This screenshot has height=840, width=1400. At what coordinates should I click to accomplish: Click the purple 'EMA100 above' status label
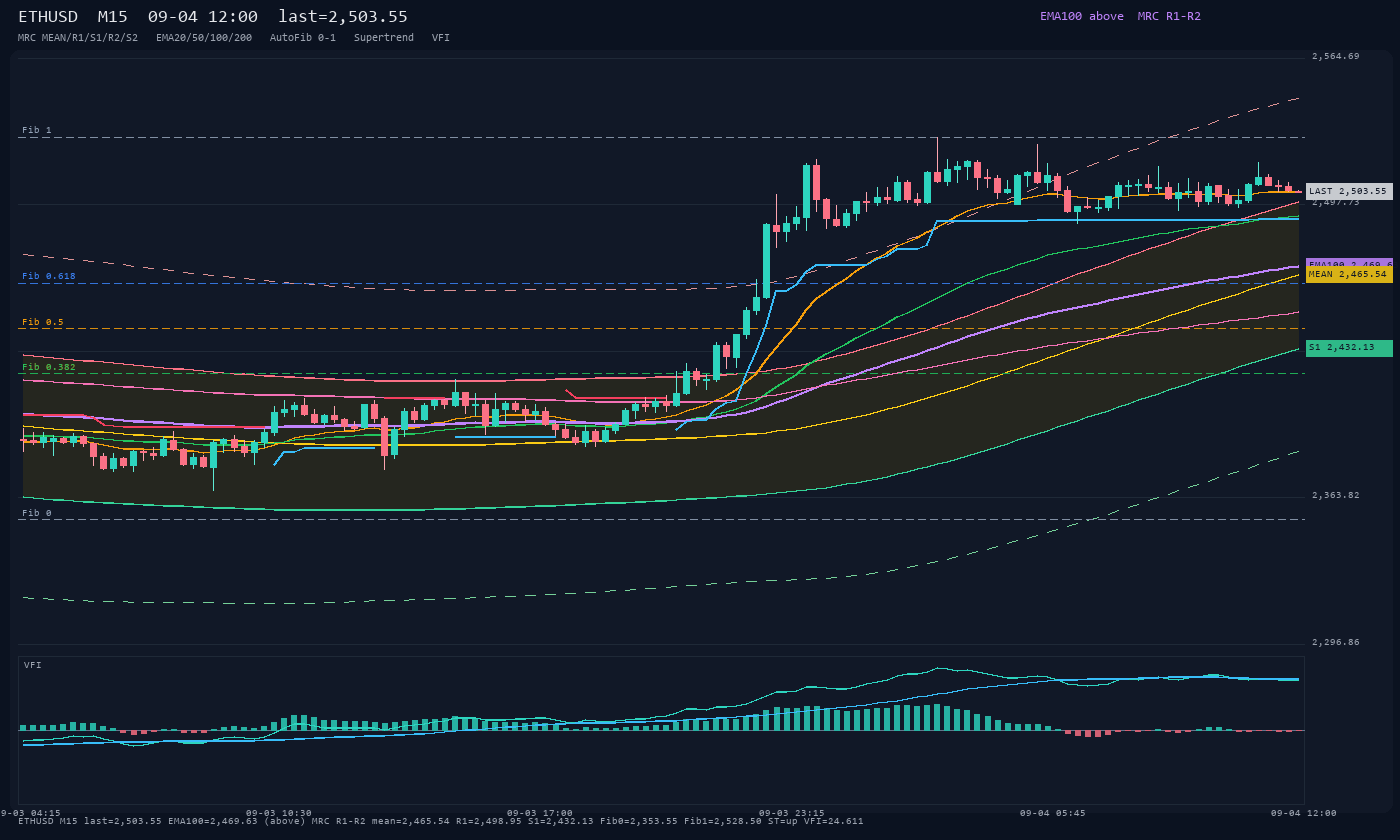coord(1081,16)
